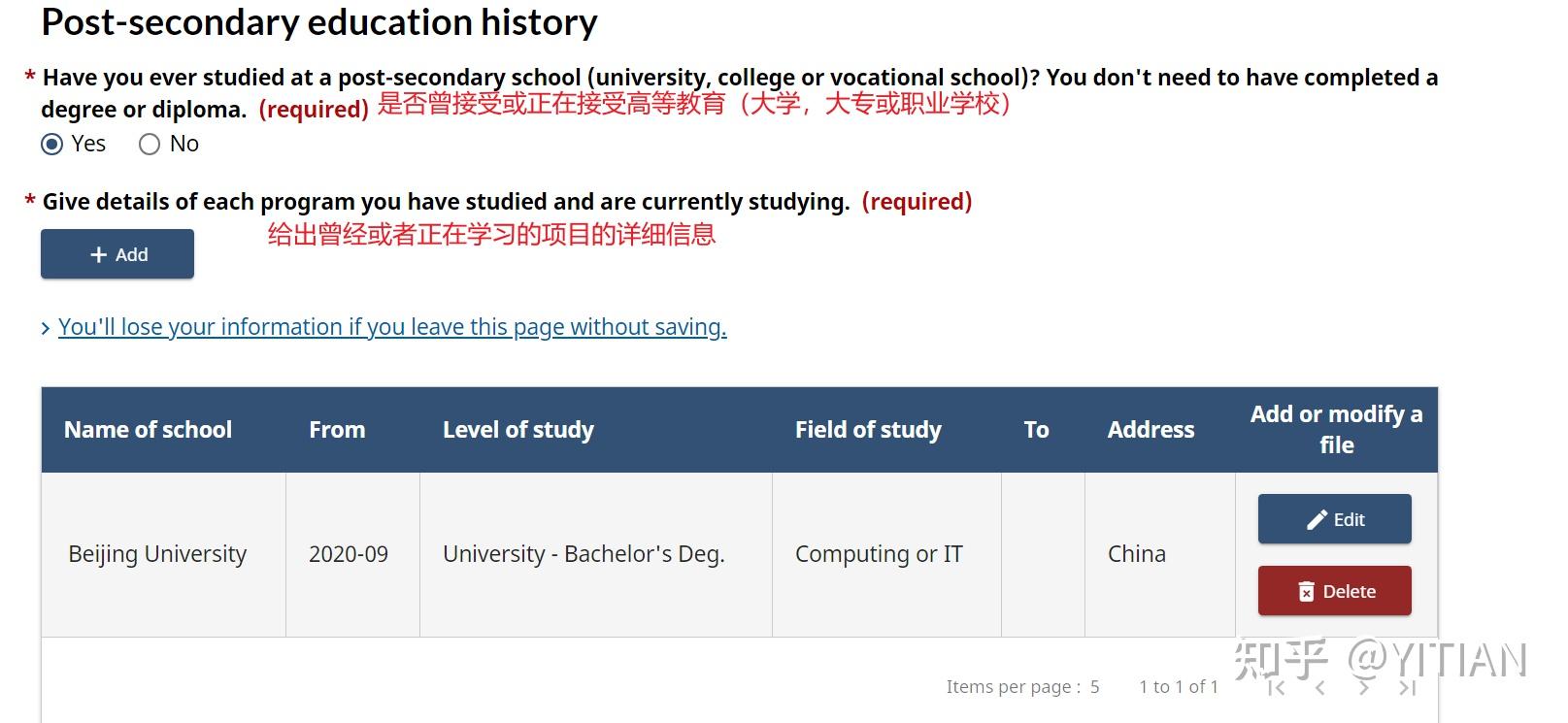
Task: Click the Address column header
Action: [1151, 430]
